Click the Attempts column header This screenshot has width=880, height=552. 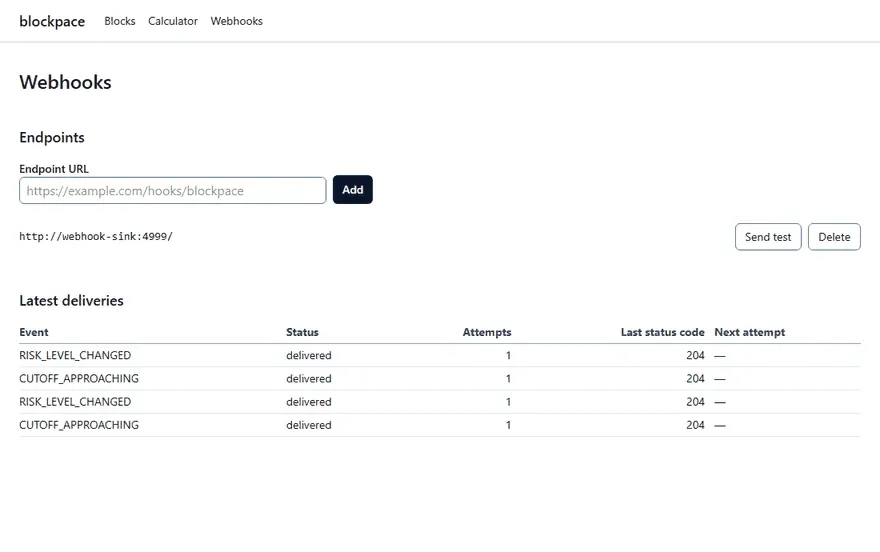(487, 332)
